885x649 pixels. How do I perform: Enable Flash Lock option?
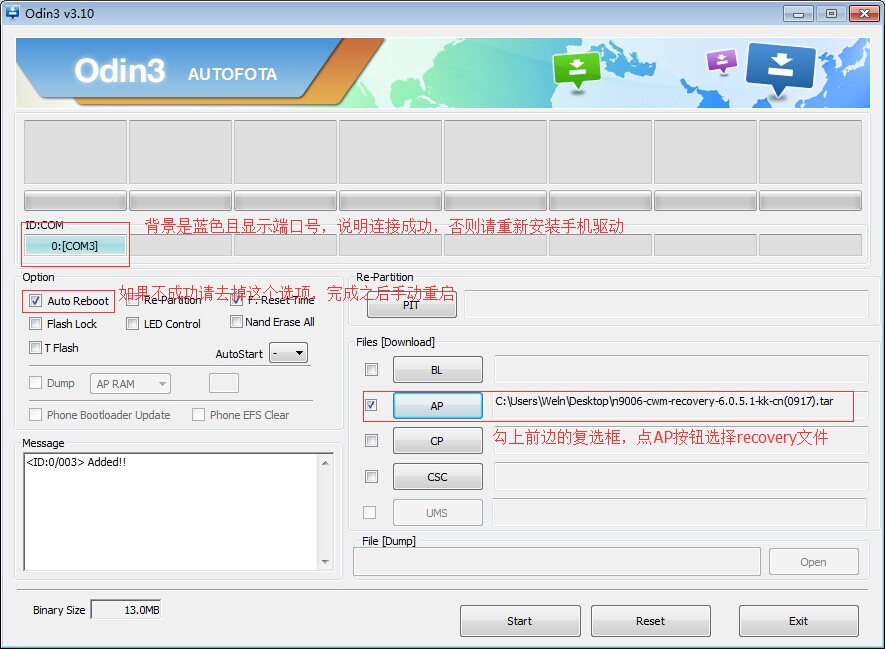[x=36, y=324]
